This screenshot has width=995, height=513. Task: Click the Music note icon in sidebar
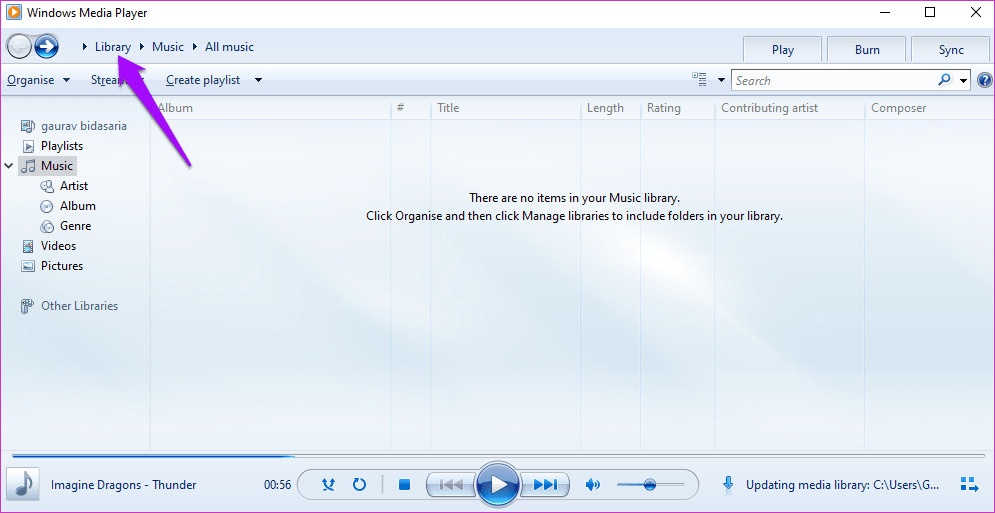click(x=28, y=166)
